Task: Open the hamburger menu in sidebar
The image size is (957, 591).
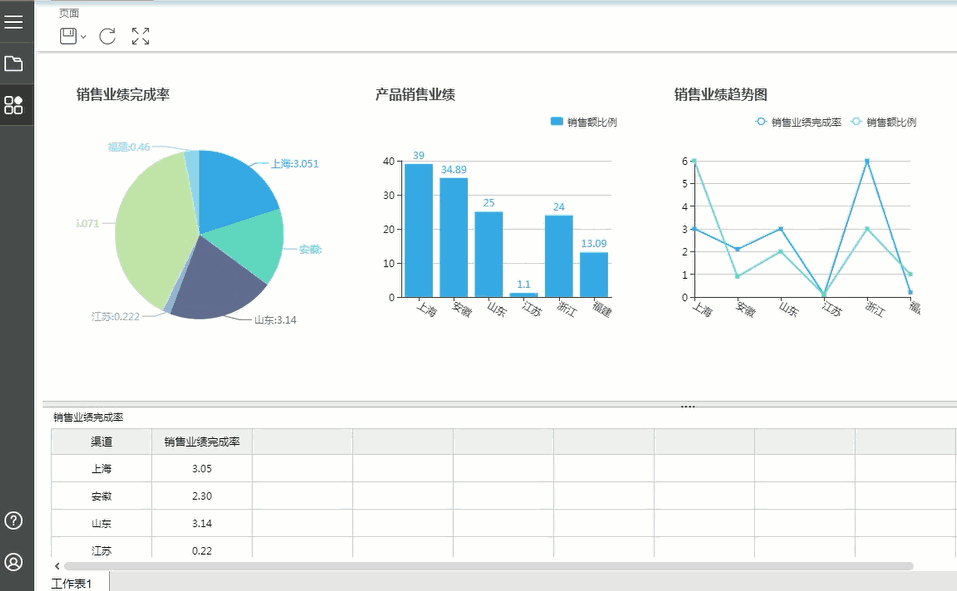Action: coord(14,22)
